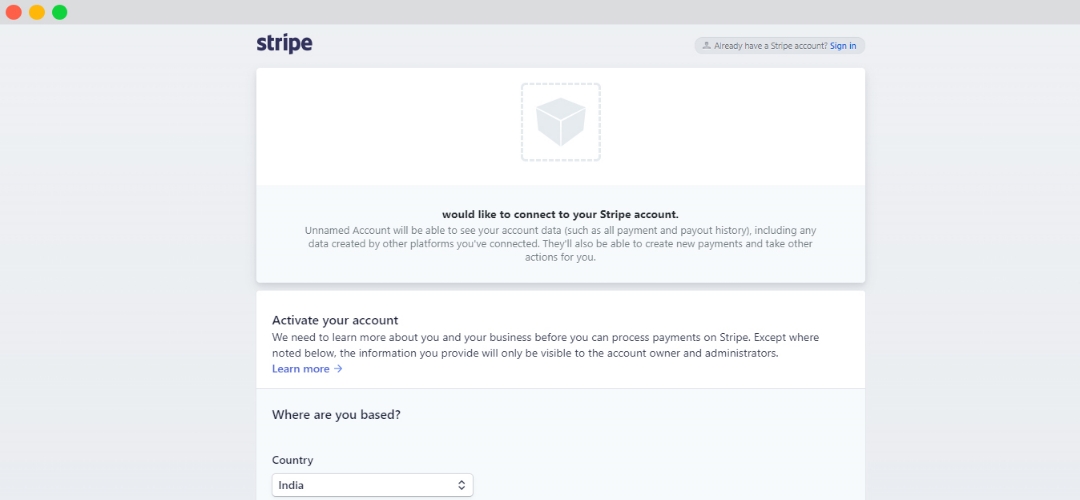The height and width of the screenshot is (500, 1080).
Task: Open the Sign in link
Action: point(843,46)
